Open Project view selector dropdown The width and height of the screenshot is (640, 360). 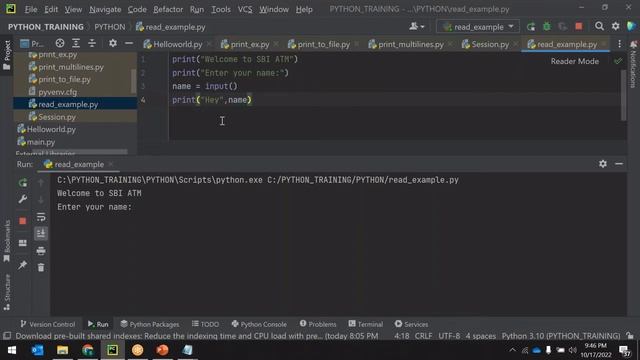32,44
